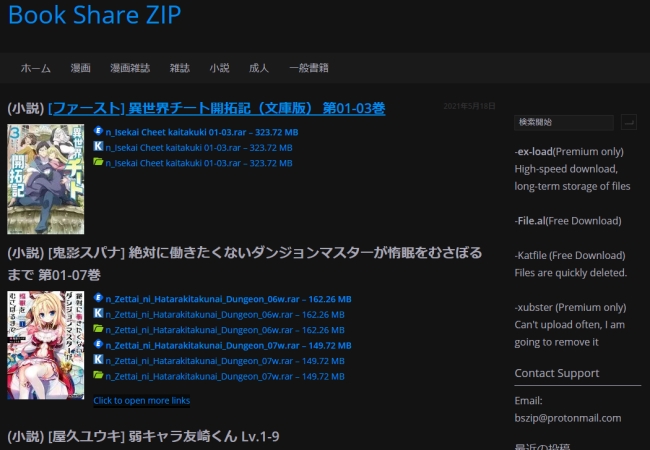Click the green folder icon for Dungeon_06w.rar
The width and height of the screenshot is (650, 450).
[98, 329]
